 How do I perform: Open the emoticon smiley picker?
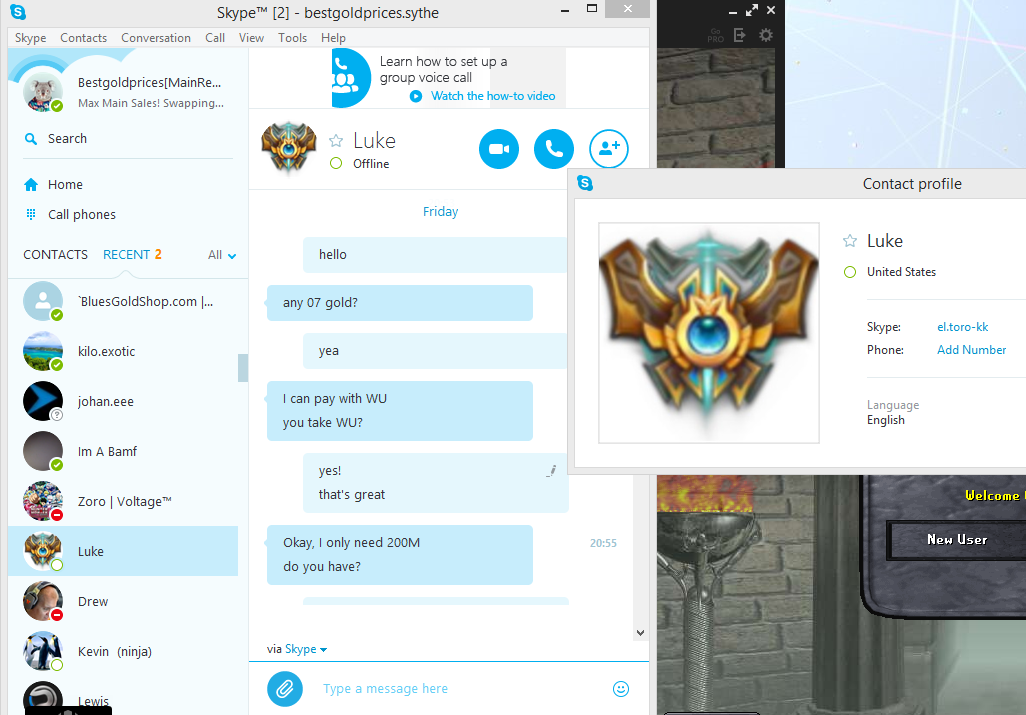click(x=621, y=688)
